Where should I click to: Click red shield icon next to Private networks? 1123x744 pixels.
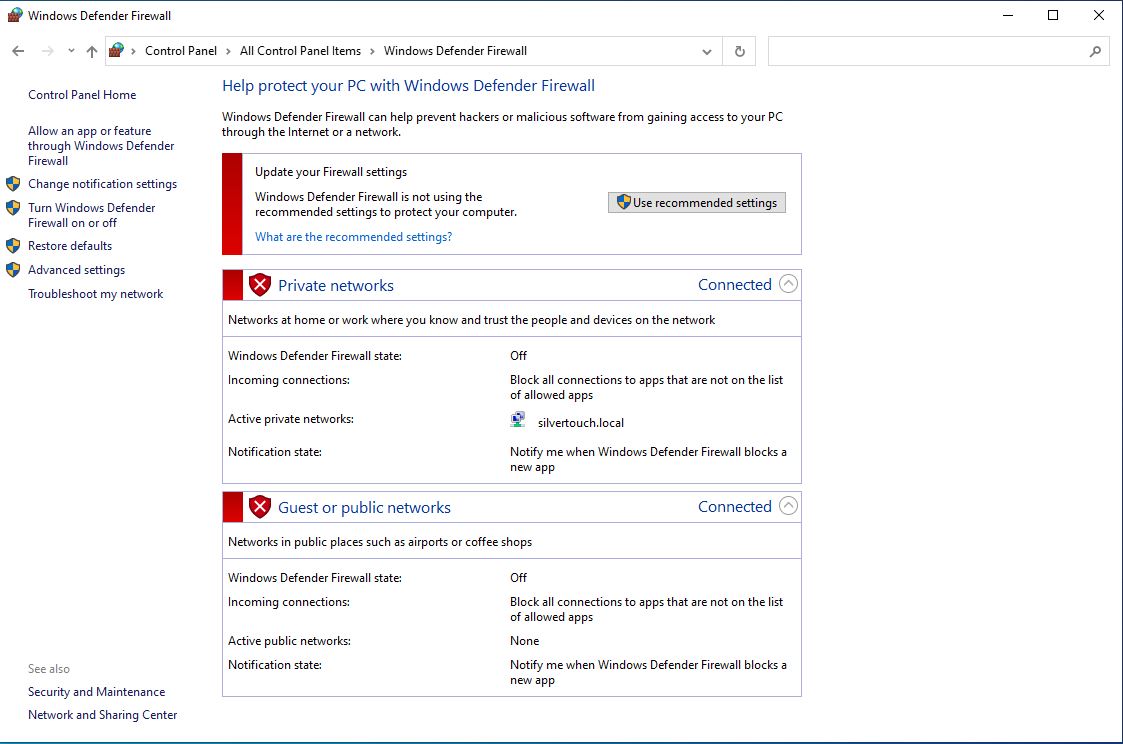click(260, 285)
